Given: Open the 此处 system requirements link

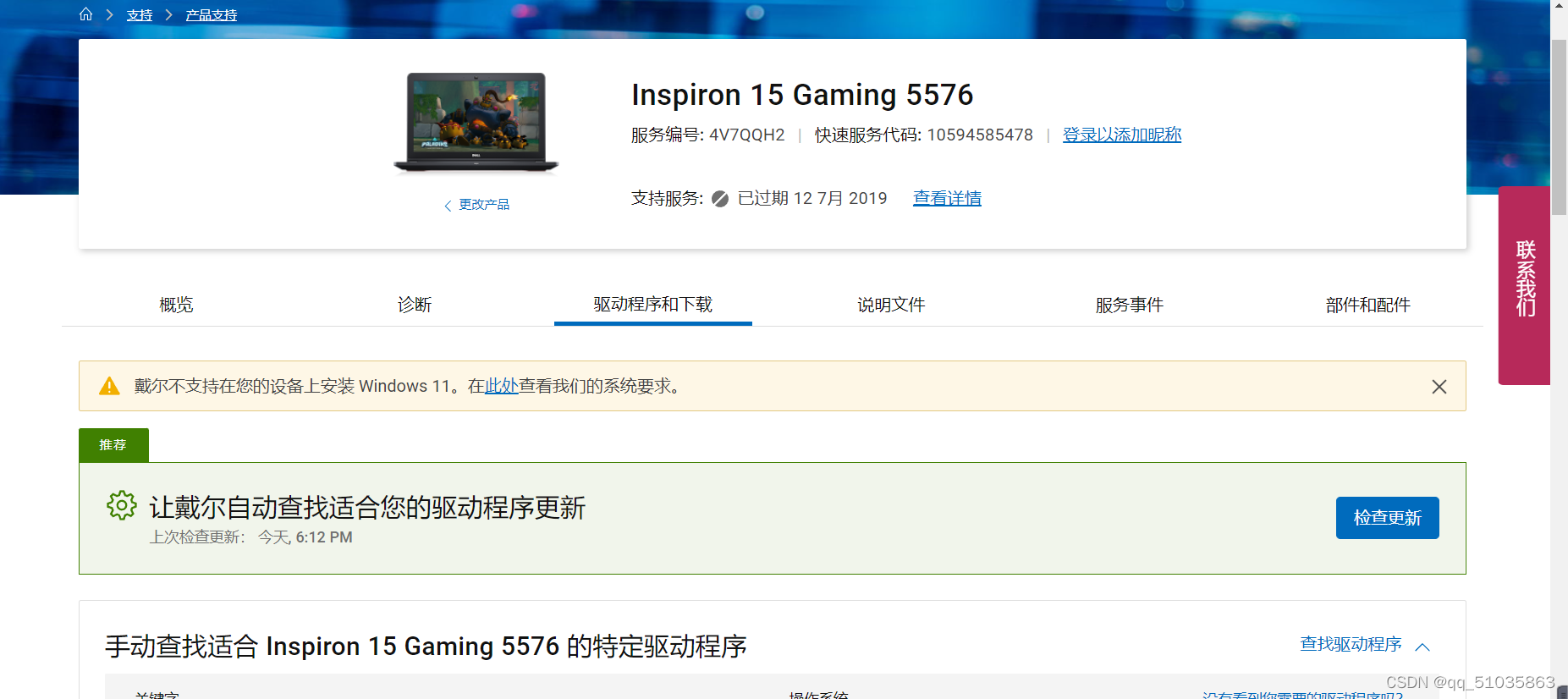Looking at the screenshot, I should (x=502, y=386).
